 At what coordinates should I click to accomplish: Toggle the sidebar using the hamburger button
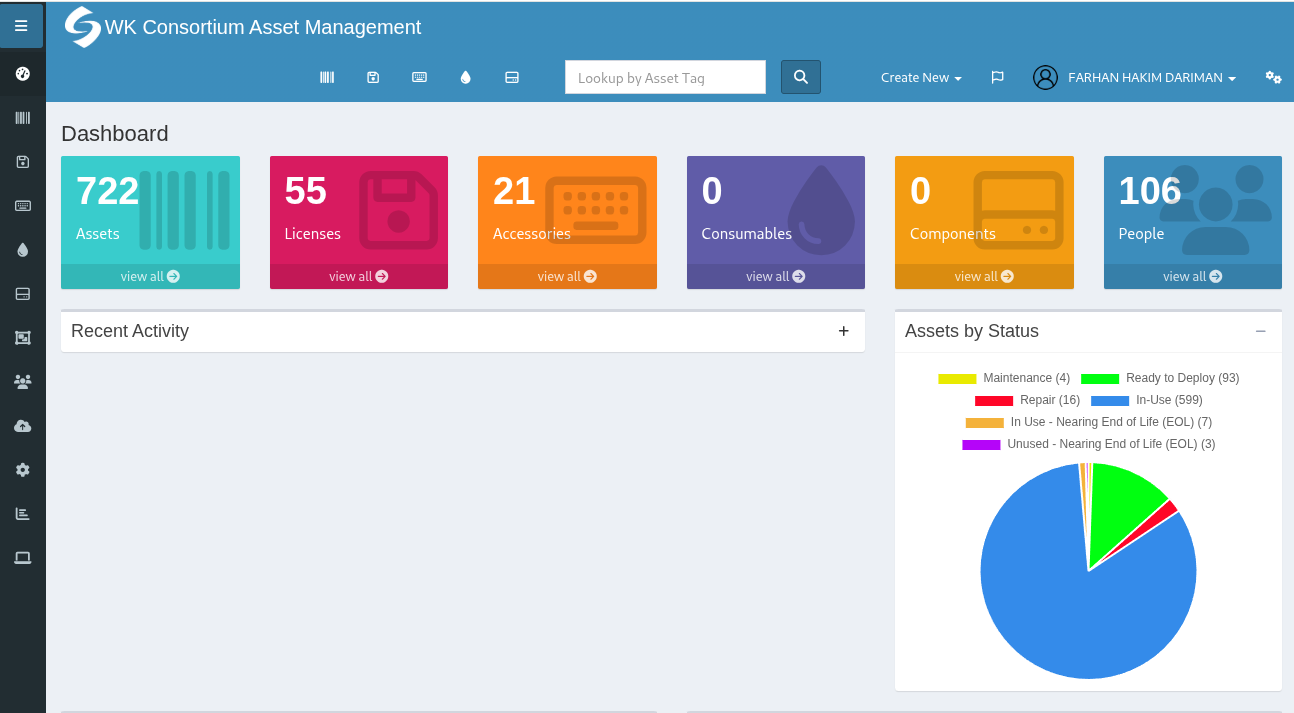[21, 26]
